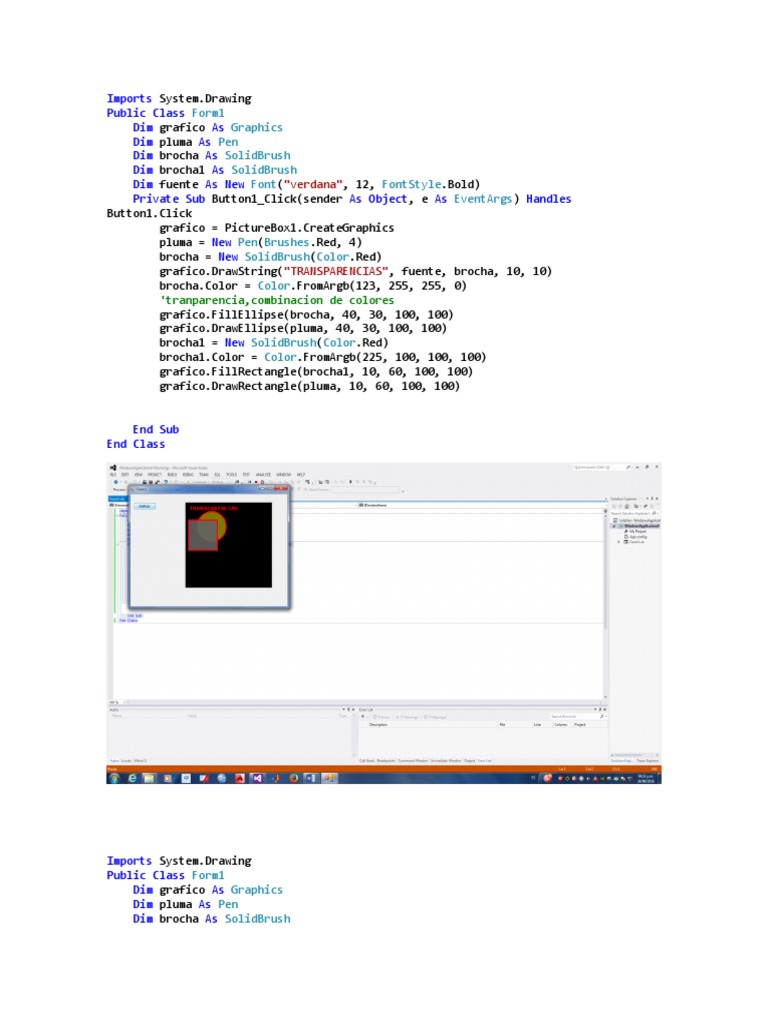Open the BUILD menu
The width and height of the screenshot is (768, 1024).
coord(172,475)
